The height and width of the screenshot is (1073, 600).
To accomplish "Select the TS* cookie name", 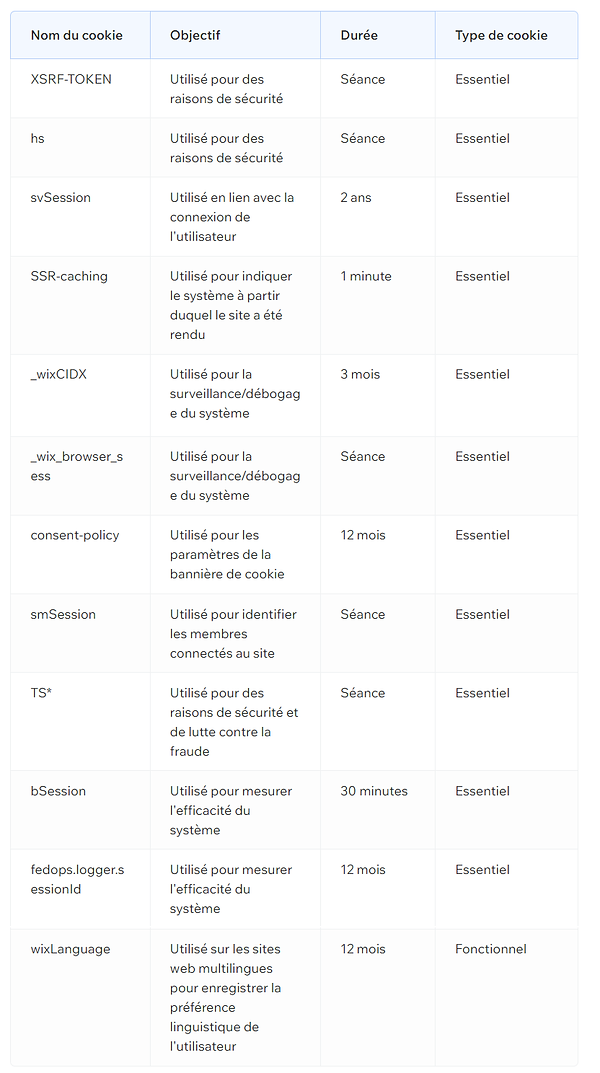I will click(x=42, y=693).
